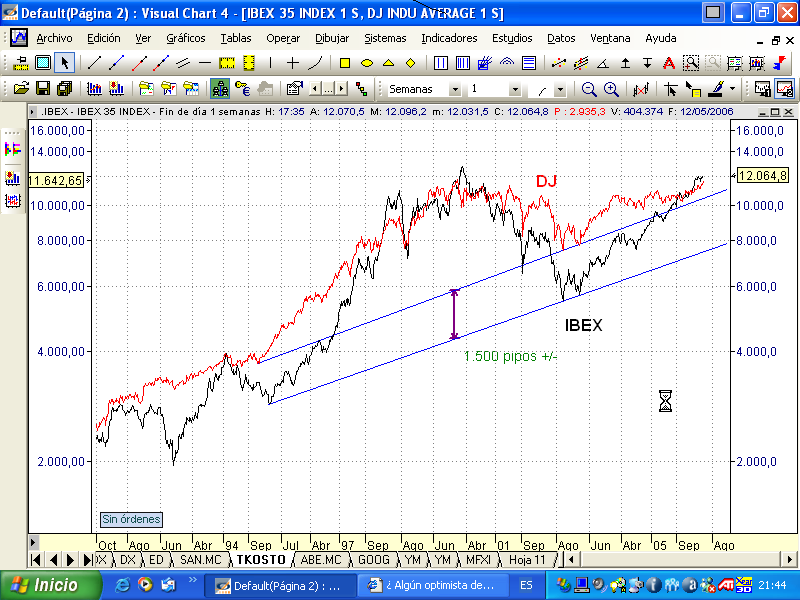The height and width of the screenshot is (600, 800).
Task: Select the yellow diamond shape tool
Action: click(411, 63)
